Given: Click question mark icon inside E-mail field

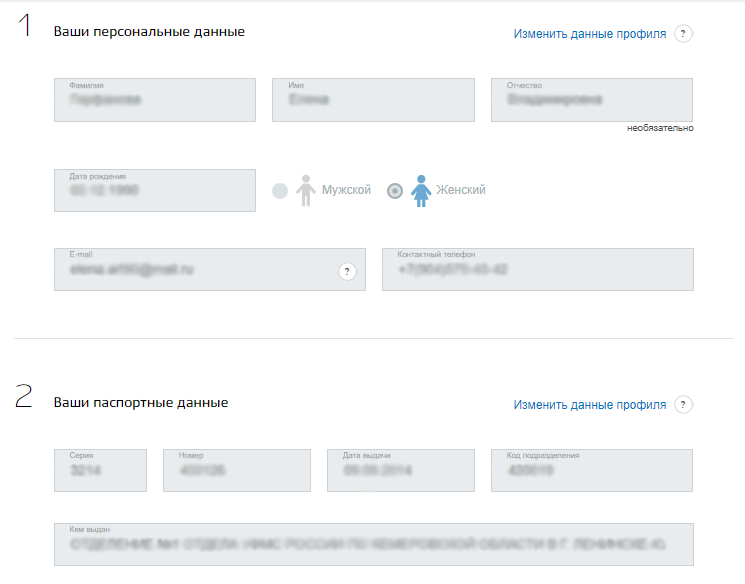Looking at the screenshot, I should click(x=347, y=271).
